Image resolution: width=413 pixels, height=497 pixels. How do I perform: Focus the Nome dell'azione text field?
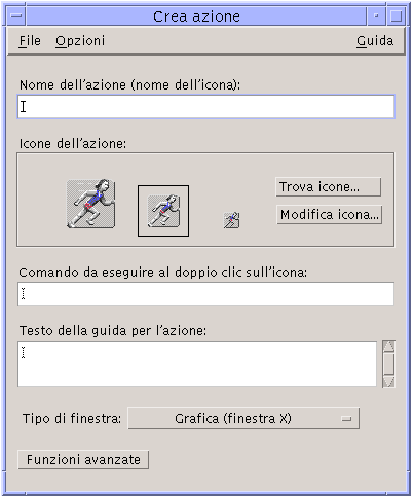pos(206,107)
